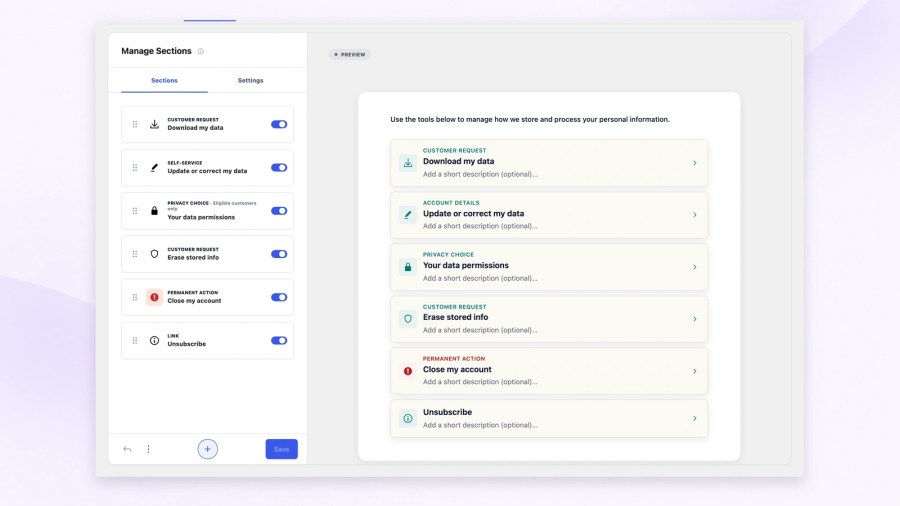The width and height of the screenshot is (900, 506).
Task: Click the undo arrow icon at panel bottom
Action: 127,449
